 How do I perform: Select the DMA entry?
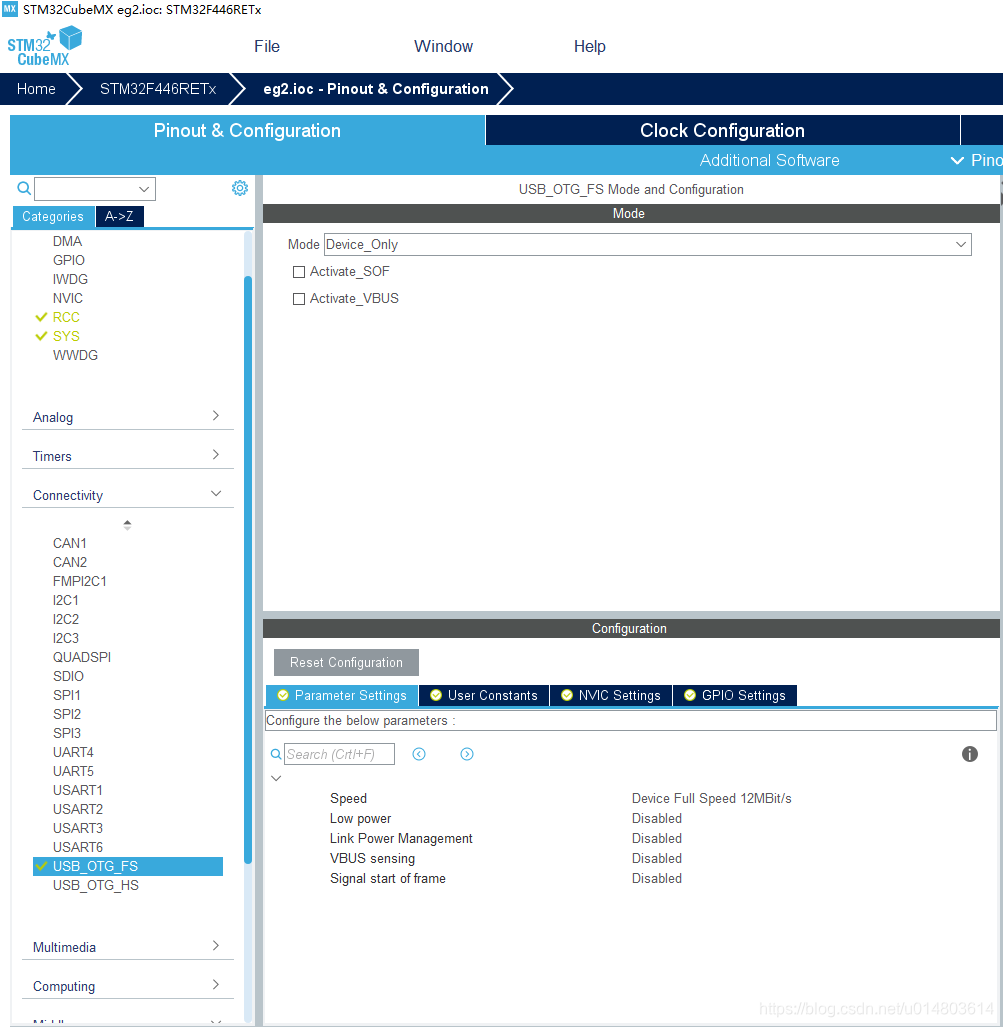67,241
